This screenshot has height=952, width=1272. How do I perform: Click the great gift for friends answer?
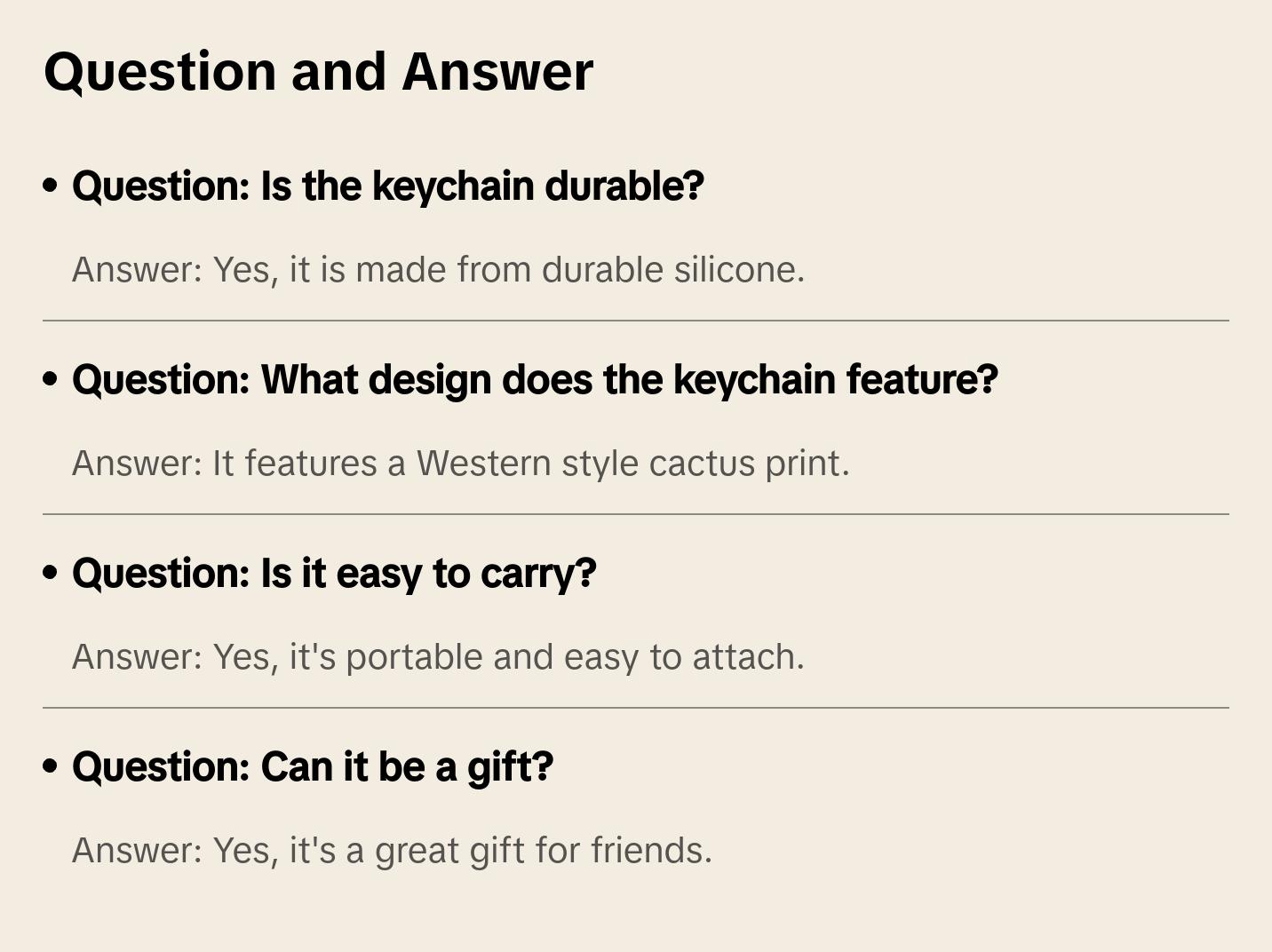392,851
